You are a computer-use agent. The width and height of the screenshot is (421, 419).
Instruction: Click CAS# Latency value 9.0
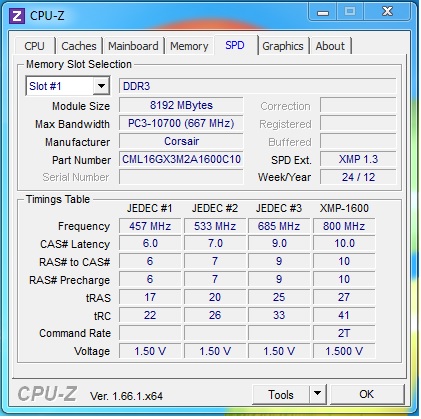pyautogui.click(x=279, y=244)
